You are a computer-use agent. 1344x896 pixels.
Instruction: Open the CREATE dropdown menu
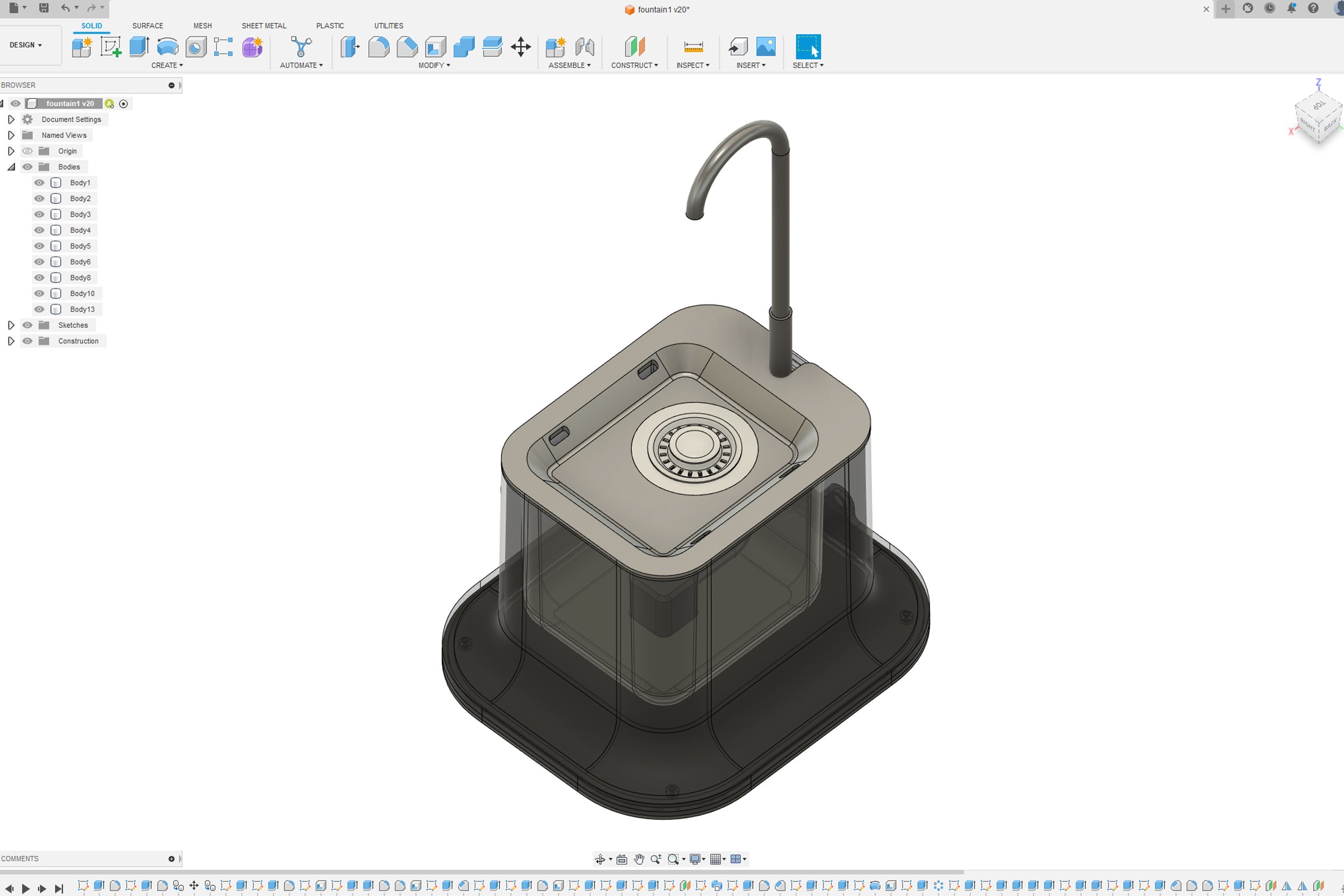pos(167,66)
